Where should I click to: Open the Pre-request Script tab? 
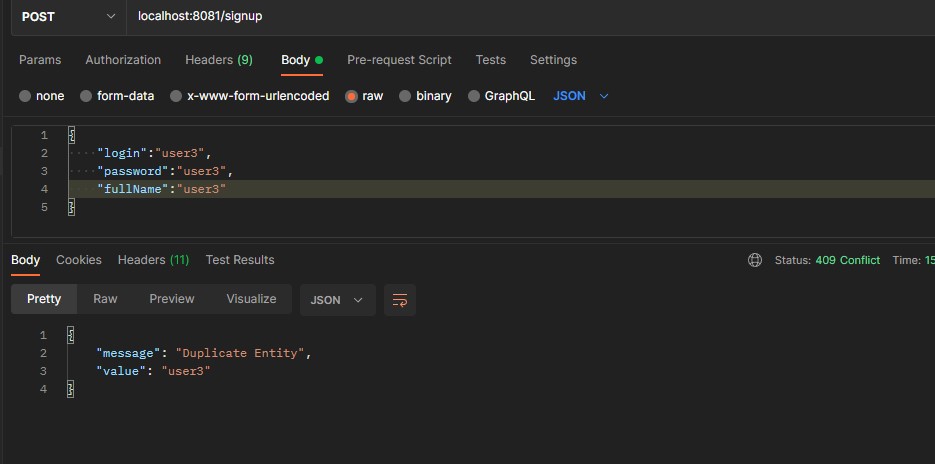tap(399, 60)
